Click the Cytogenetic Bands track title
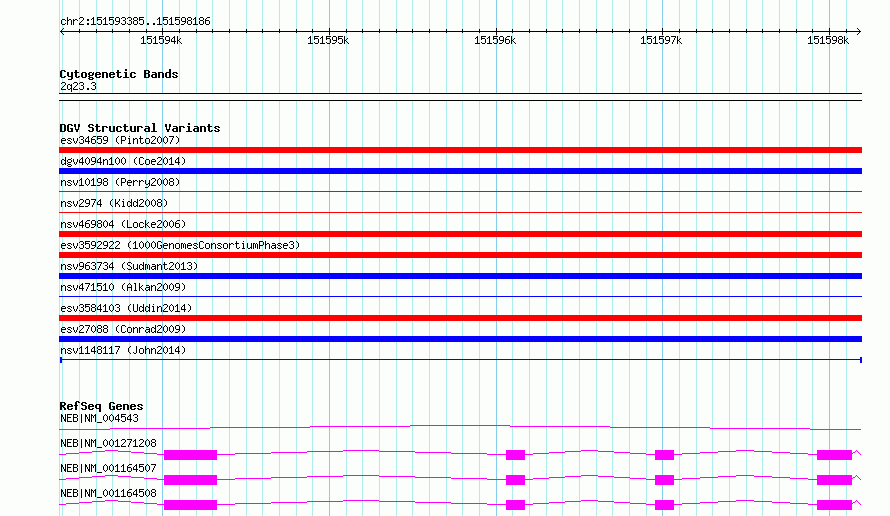Viewport: 890px width, 516px height. [x=119, y=74]
